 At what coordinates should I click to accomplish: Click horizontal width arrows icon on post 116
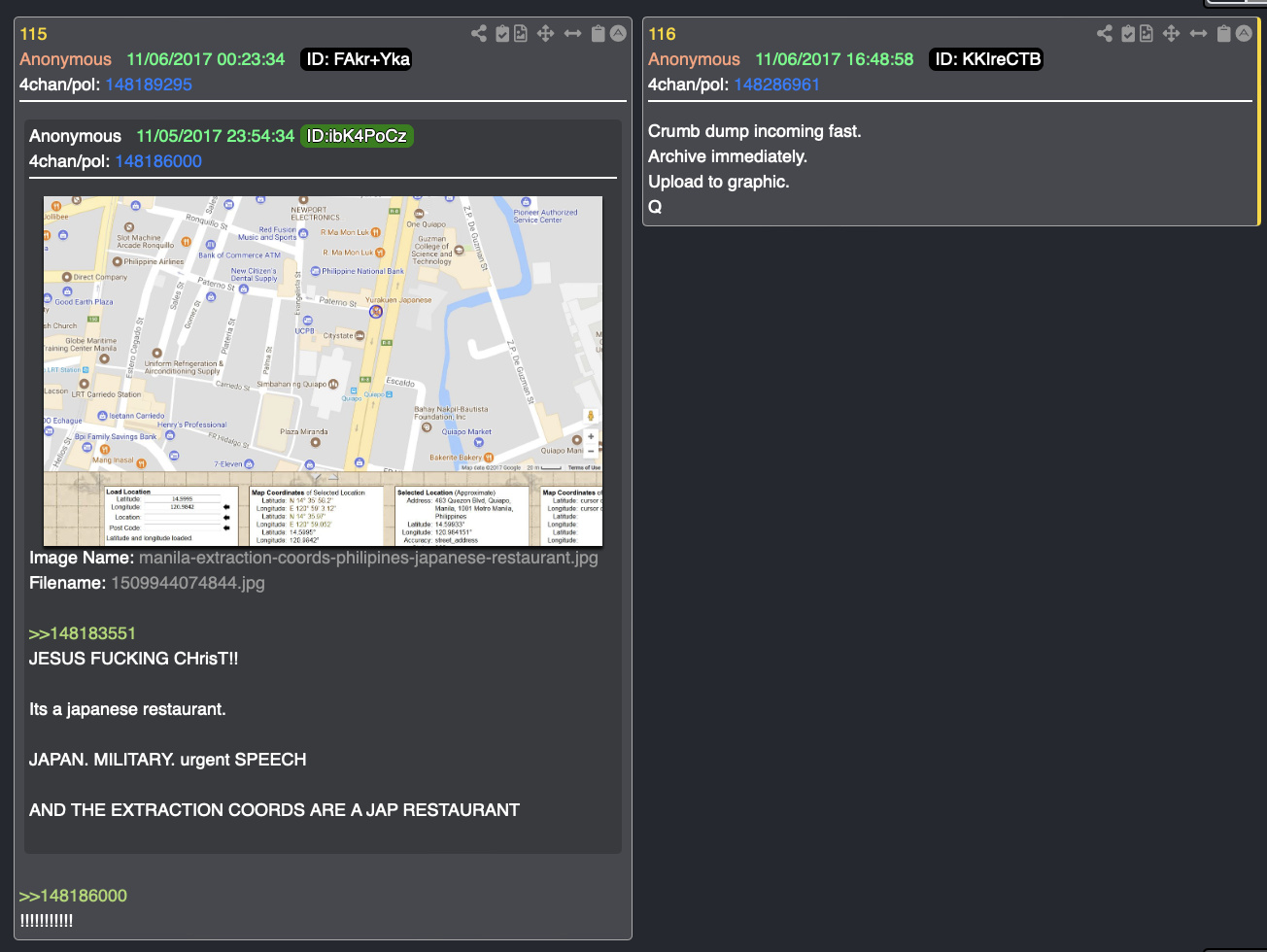click(1199, 34)
